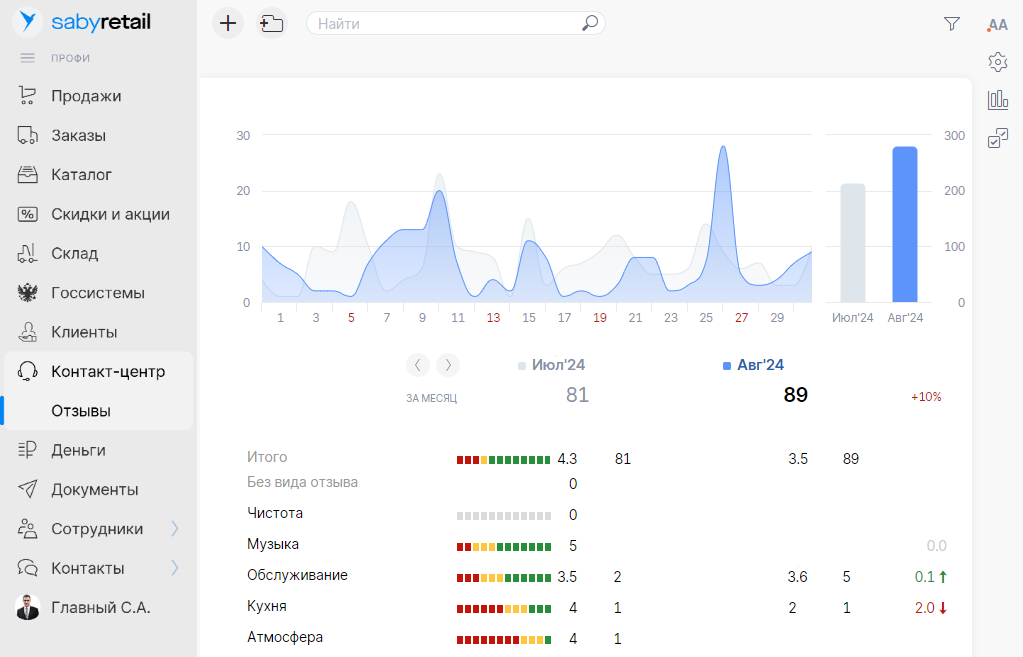Expand the Контакты submenu arrow

(x=175, y=568)
